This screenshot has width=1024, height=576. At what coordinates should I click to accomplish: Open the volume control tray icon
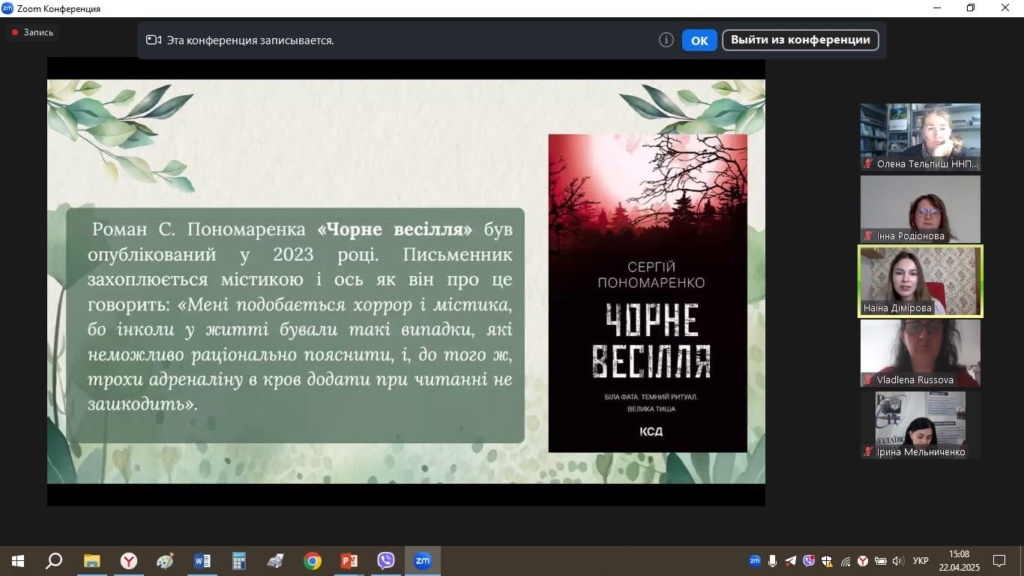[898, 561]
